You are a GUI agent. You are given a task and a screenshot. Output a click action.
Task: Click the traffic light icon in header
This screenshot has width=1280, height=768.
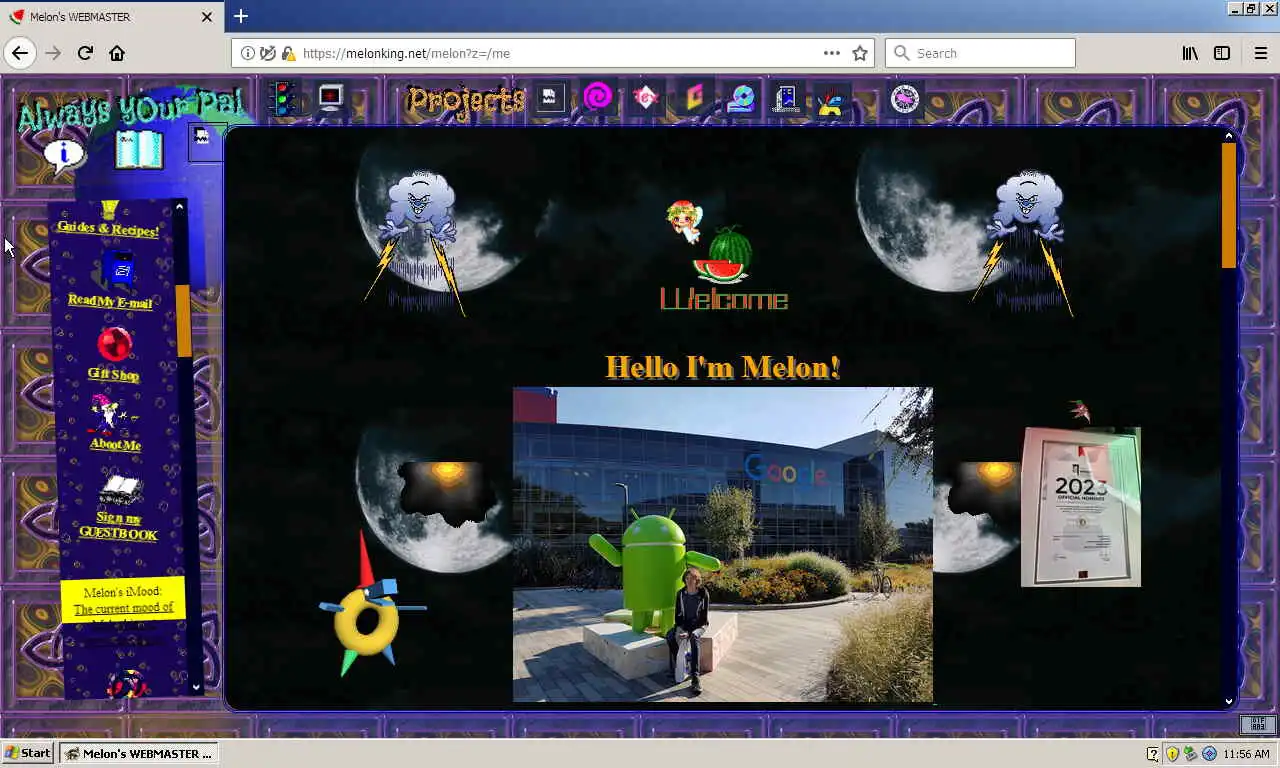[285, 98]
